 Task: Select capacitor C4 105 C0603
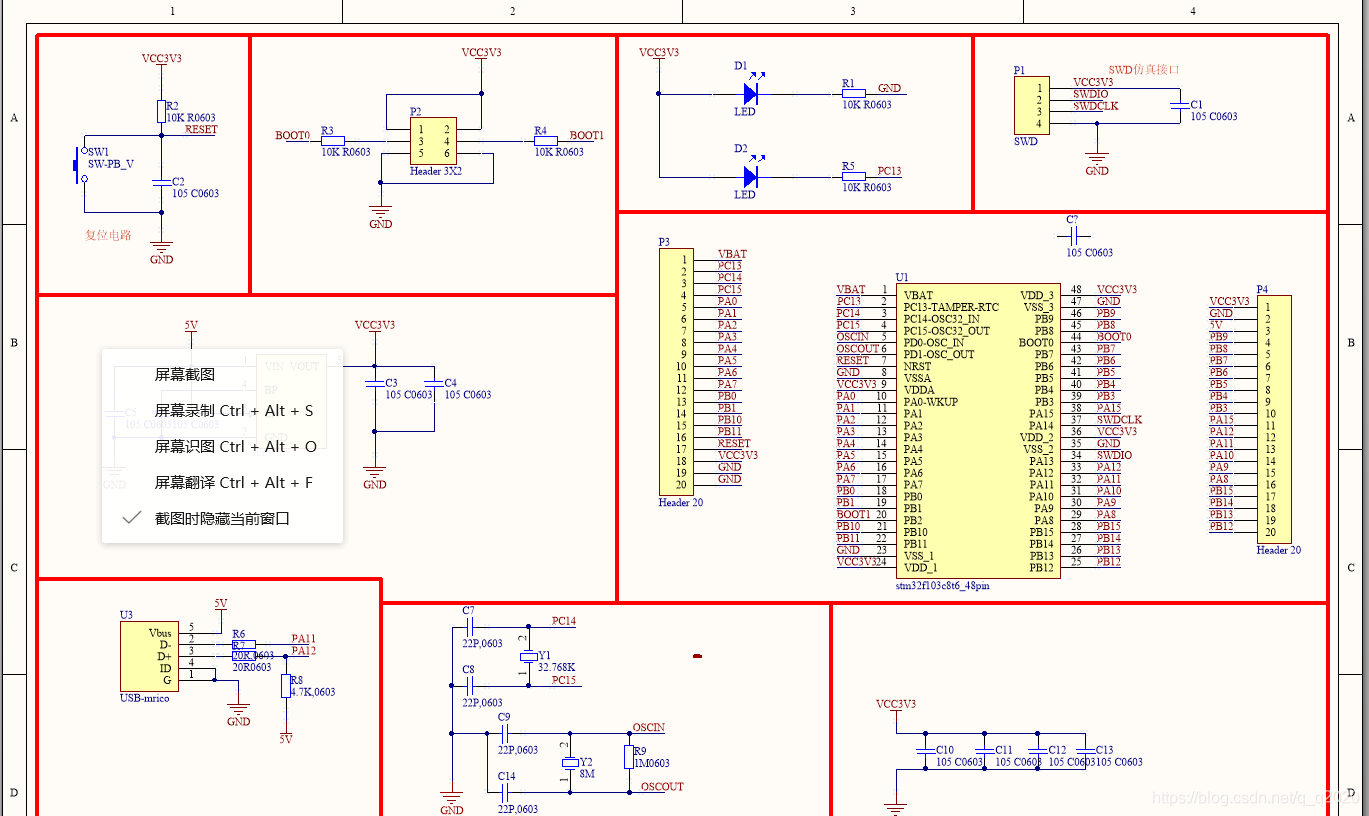(x=433, y=383)
